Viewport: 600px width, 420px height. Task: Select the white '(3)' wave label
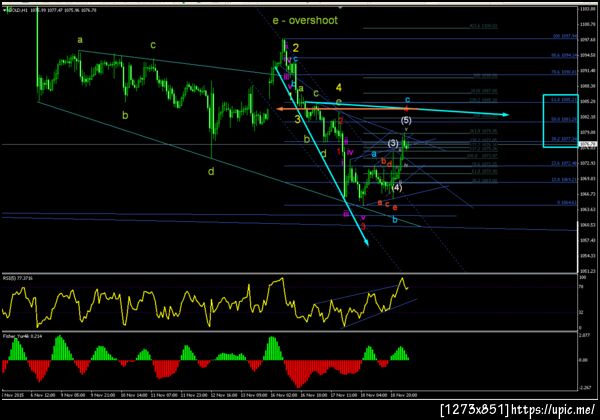pyautogui.click(x=393, y=143)
